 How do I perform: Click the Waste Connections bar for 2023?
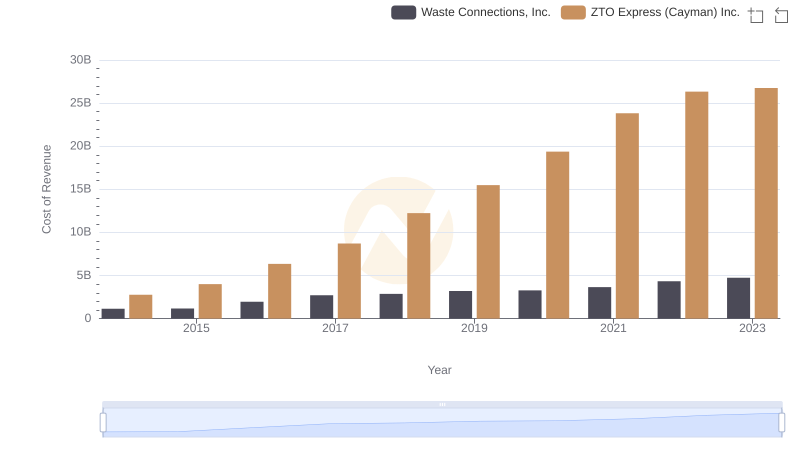(x=738, y=298)
